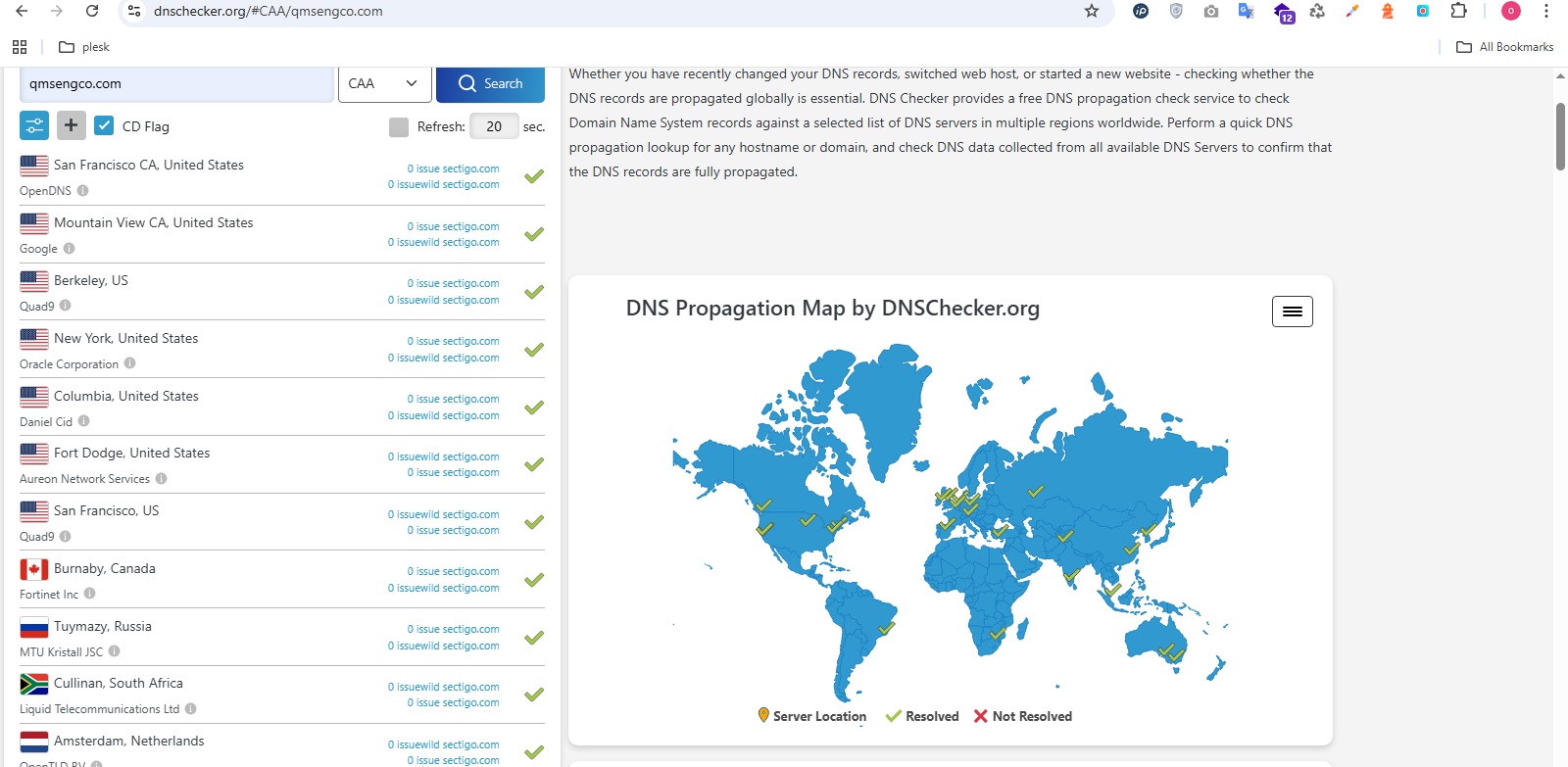Click the info icon beside Oracle Corporation
This screenshot has height=767, width=1568.
pos(130,363)
